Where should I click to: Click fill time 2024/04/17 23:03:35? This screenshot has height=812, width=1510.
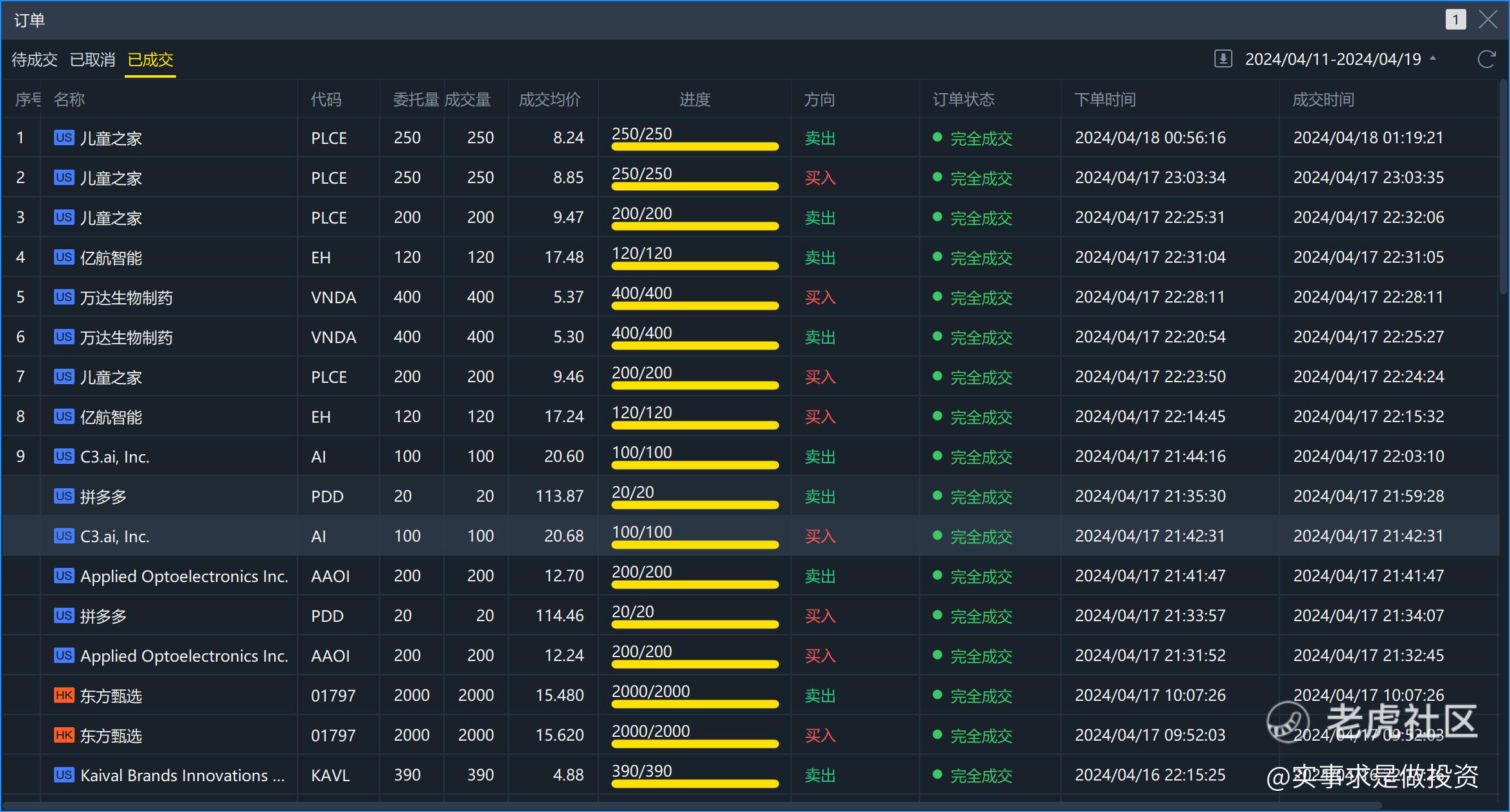(x=1369, y=177)
